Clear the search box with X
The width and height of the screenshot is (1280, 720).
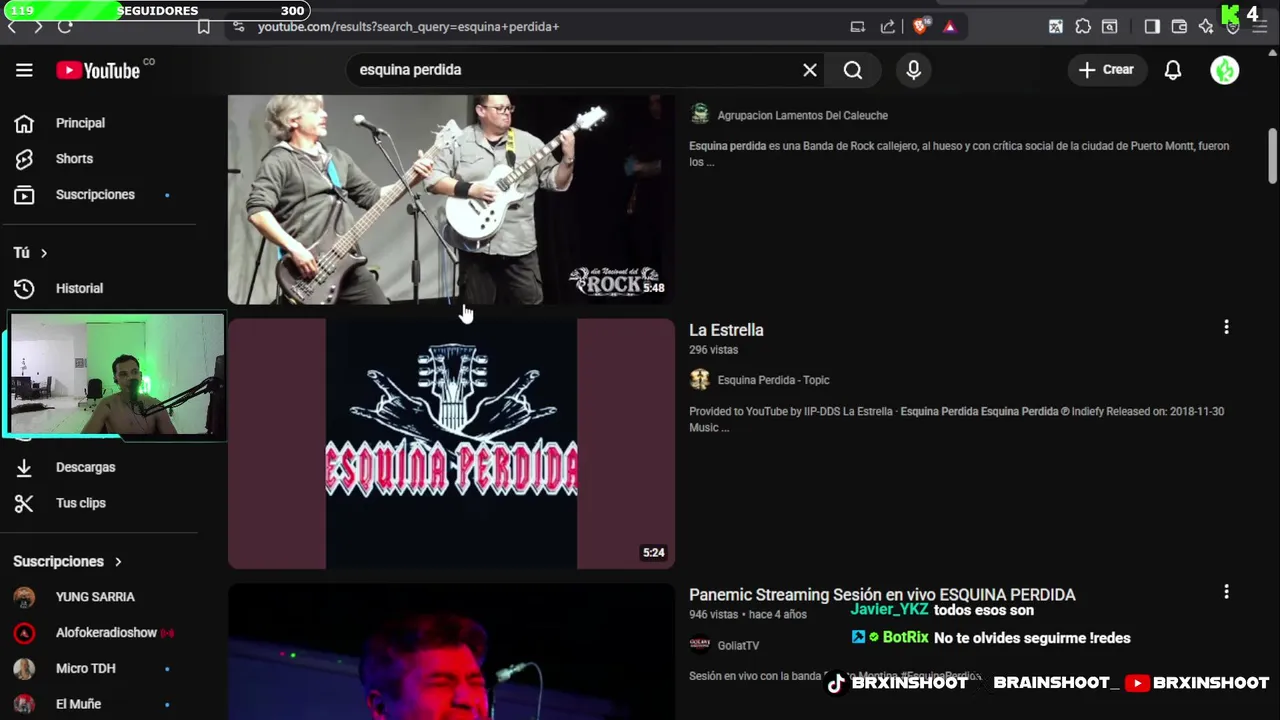point(810,70)
